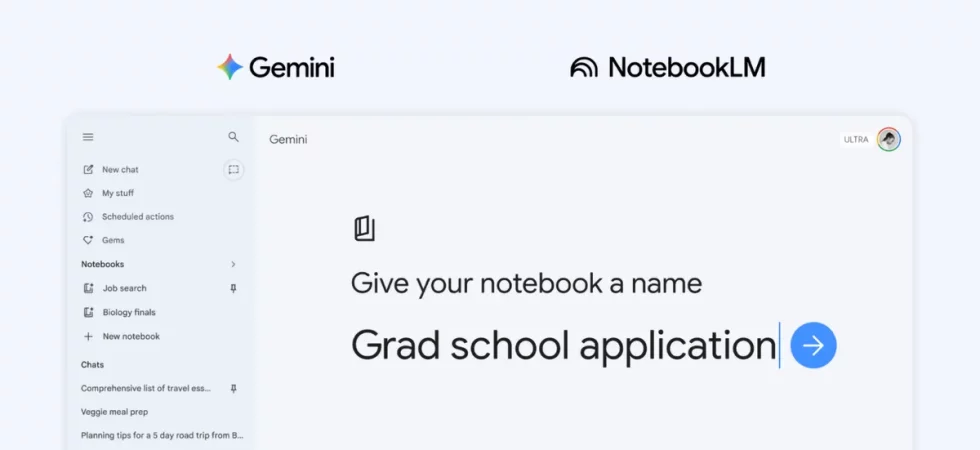Click the Gemini sparkle logo
Image resolution: width=980 pixels, height=450 pixels.
(230, 67)
